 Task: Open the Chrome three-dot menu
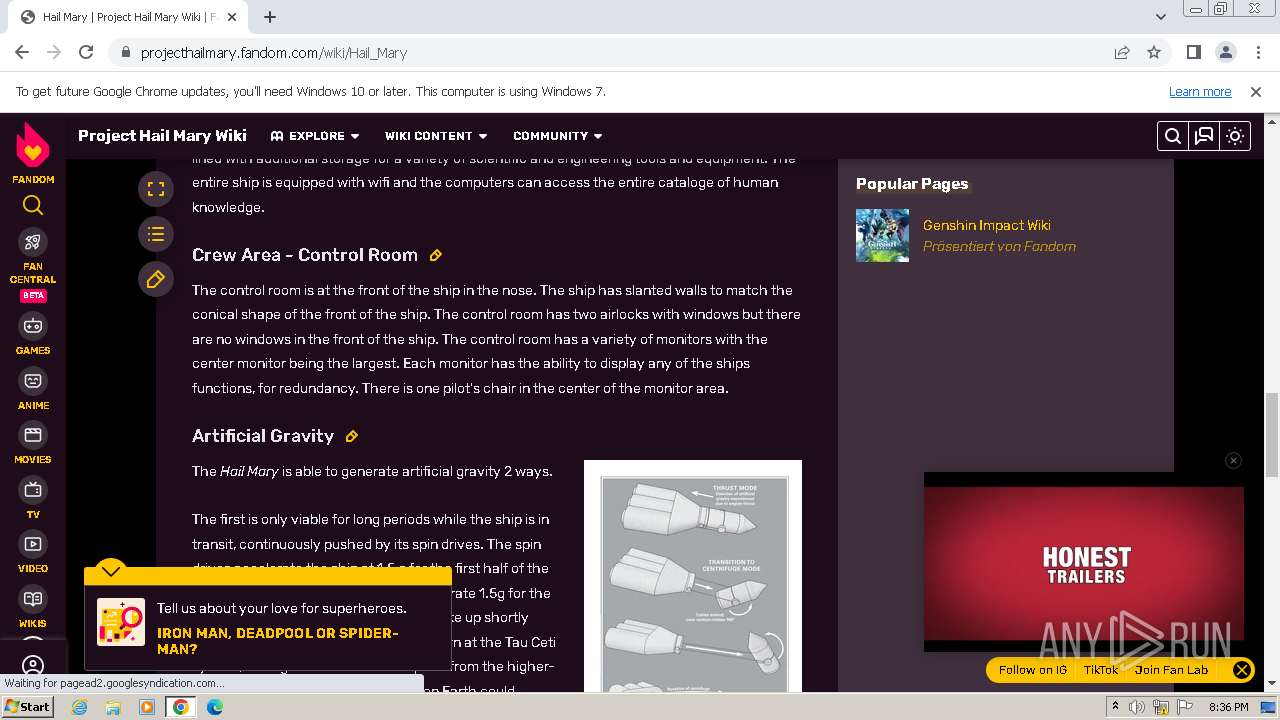(1257, 52)
